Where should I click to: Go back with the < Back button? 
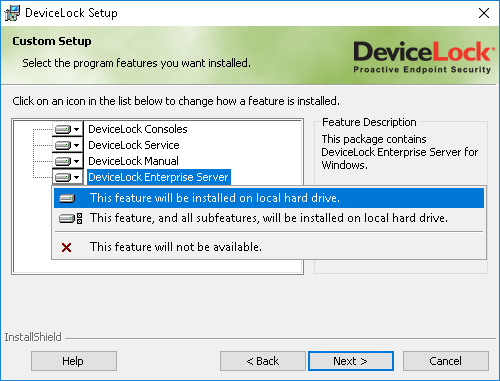(x=263, y=361)
